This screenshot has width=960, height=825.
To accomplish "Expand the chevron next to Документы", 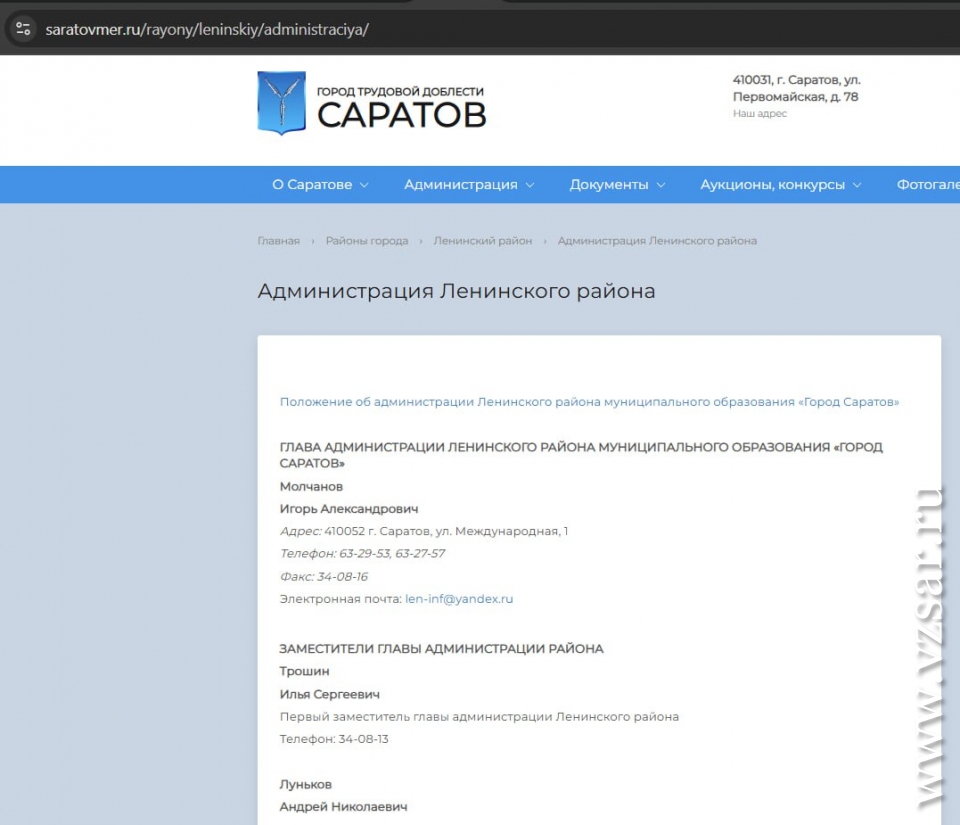I will coord(661,185).
